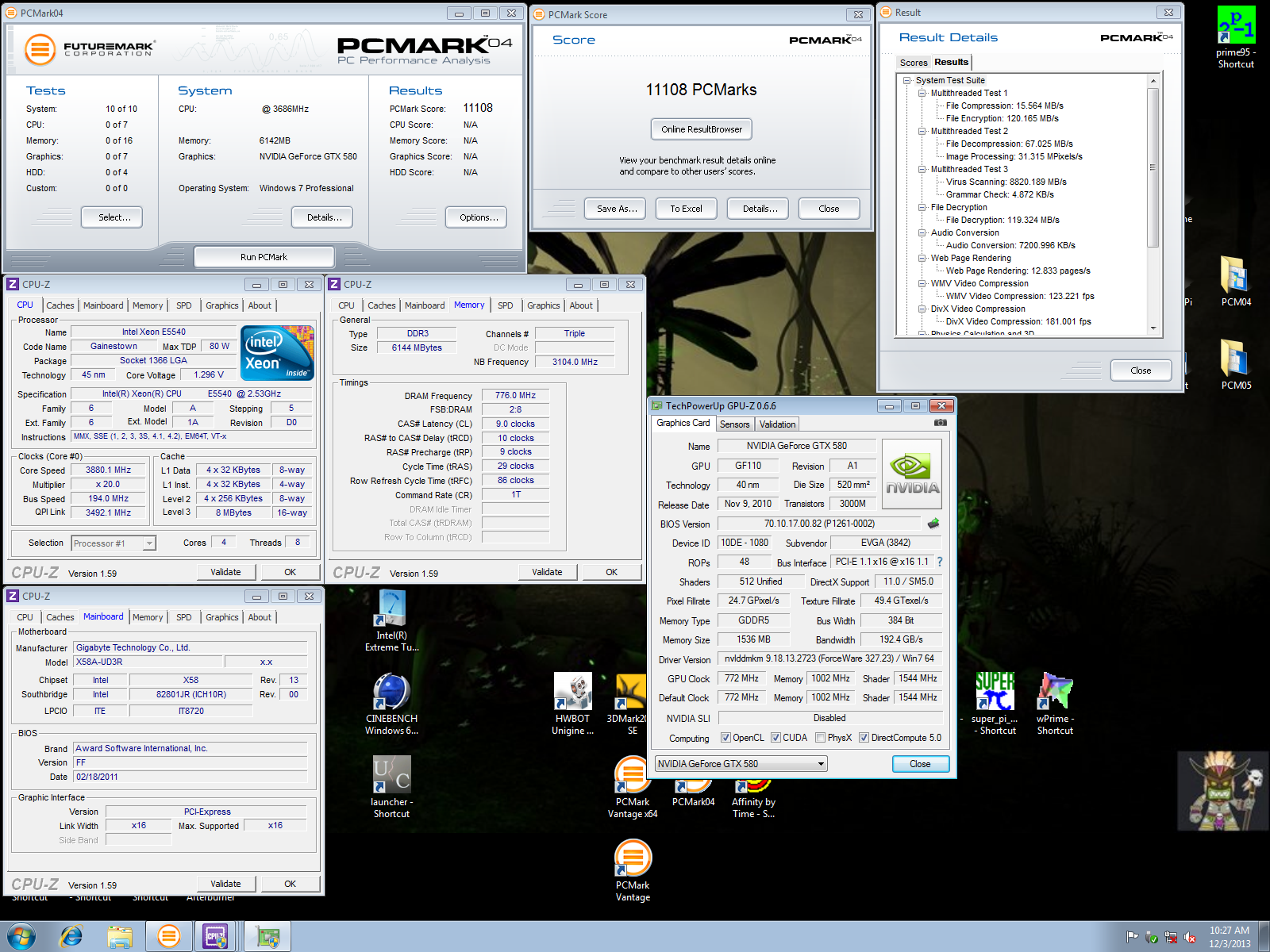Viewport: 1270px width, 952px height.
Task: Open the HWBOT Unigine desktop shortcut
Action: click(x=572, y=704)
